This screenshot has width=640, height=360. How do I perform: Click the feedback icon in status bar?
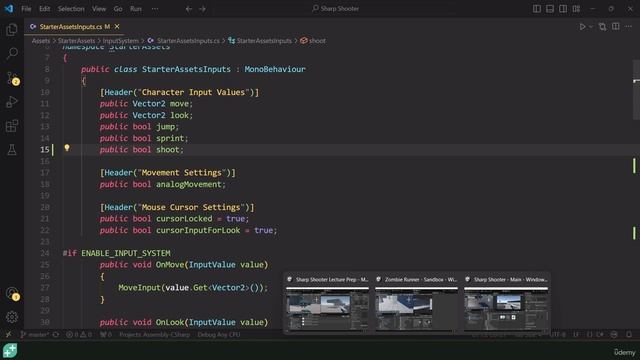point(614,335)
